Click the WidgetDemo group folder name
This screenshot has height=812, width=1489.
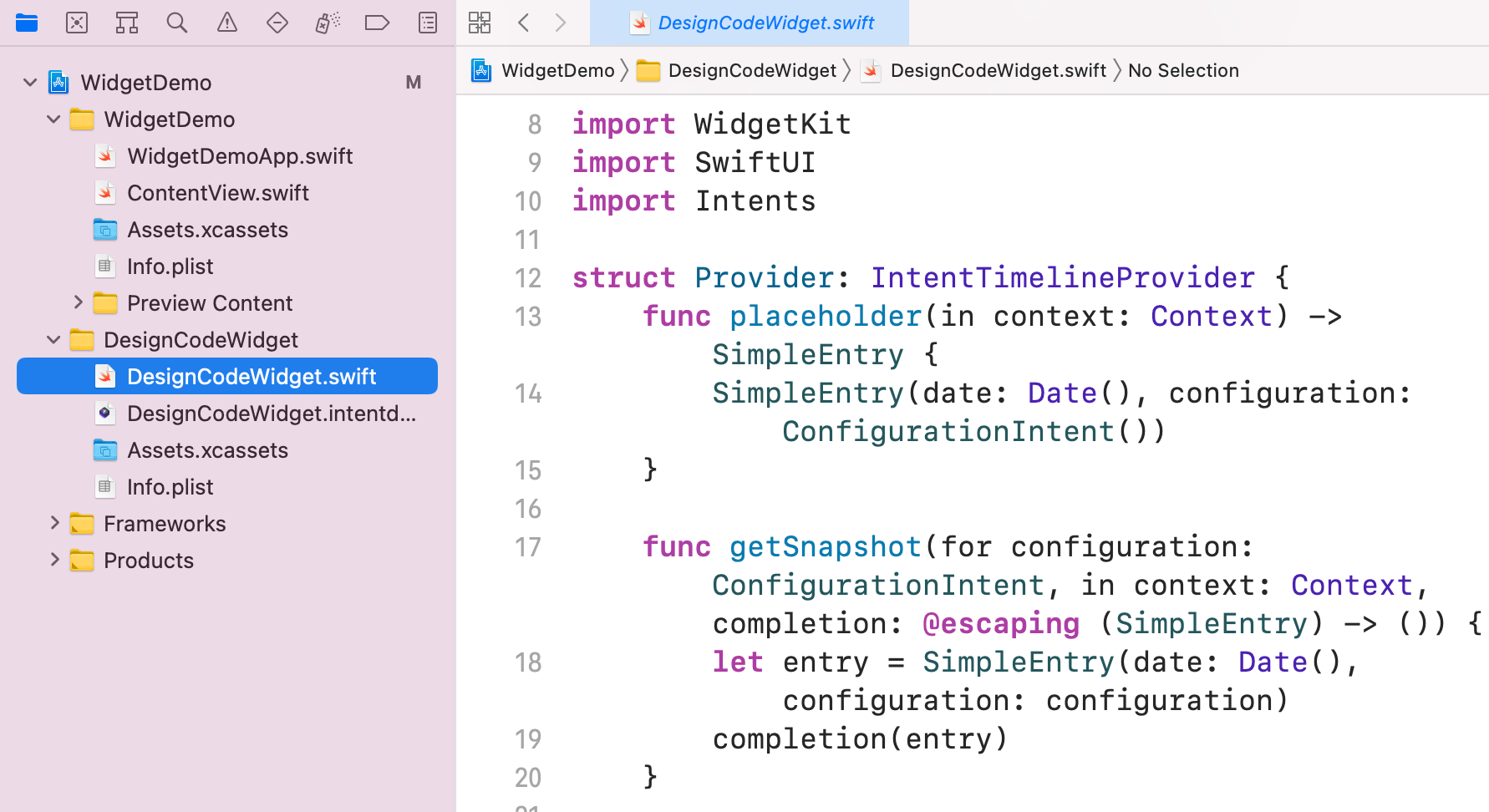point(170,119)
